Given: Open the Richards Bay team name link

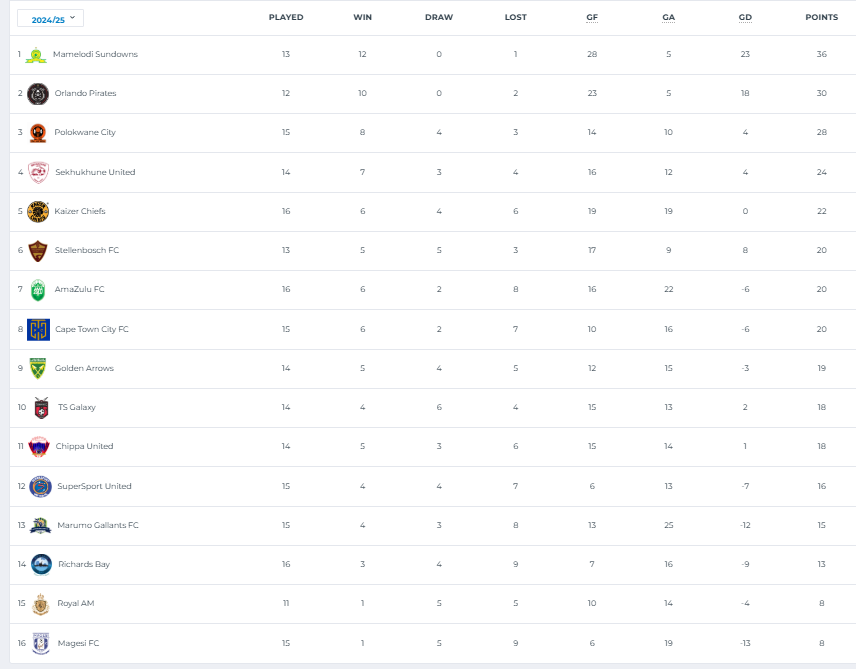Looking at the screenshot, I should 84,564.
